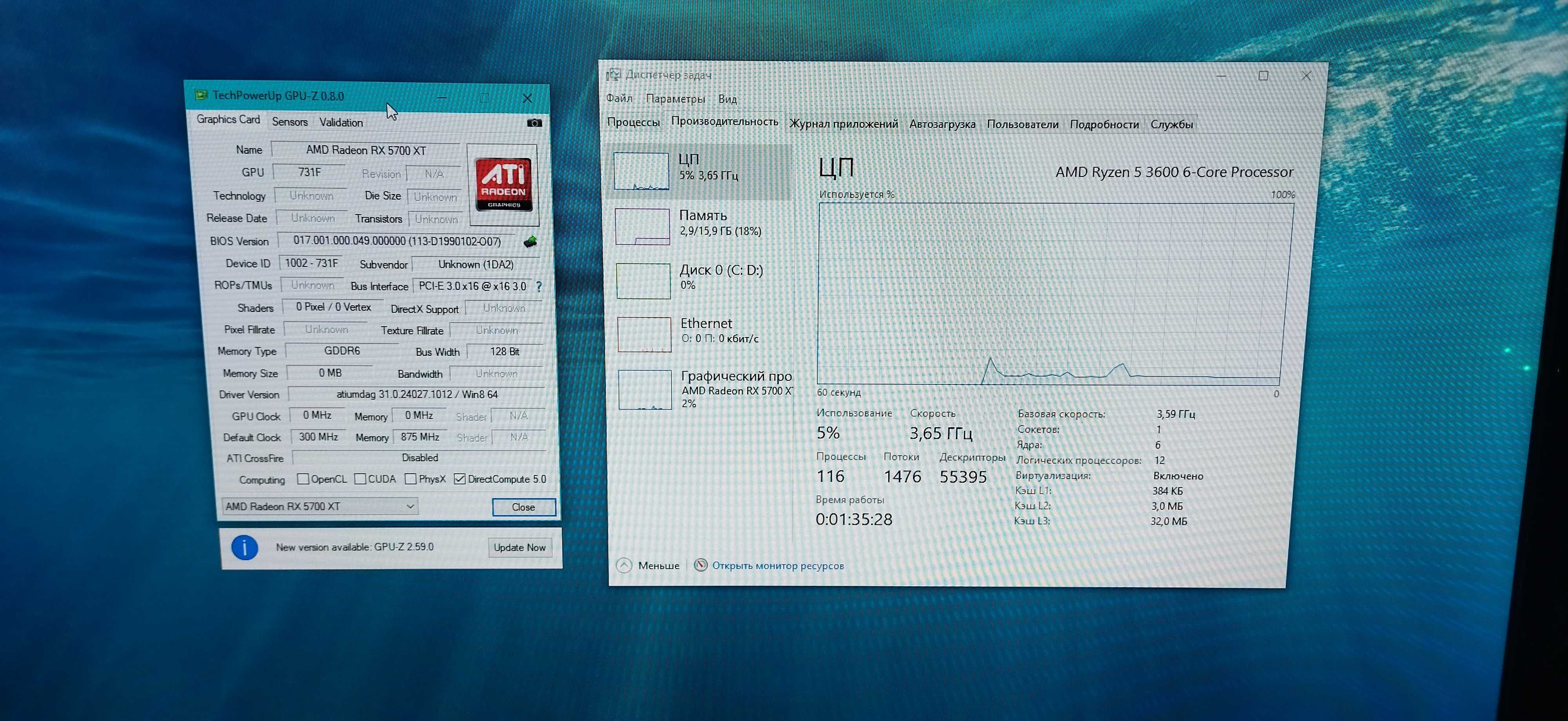Switch to the Службы tab
The image size is (1568, 721).
[1172, 124]
